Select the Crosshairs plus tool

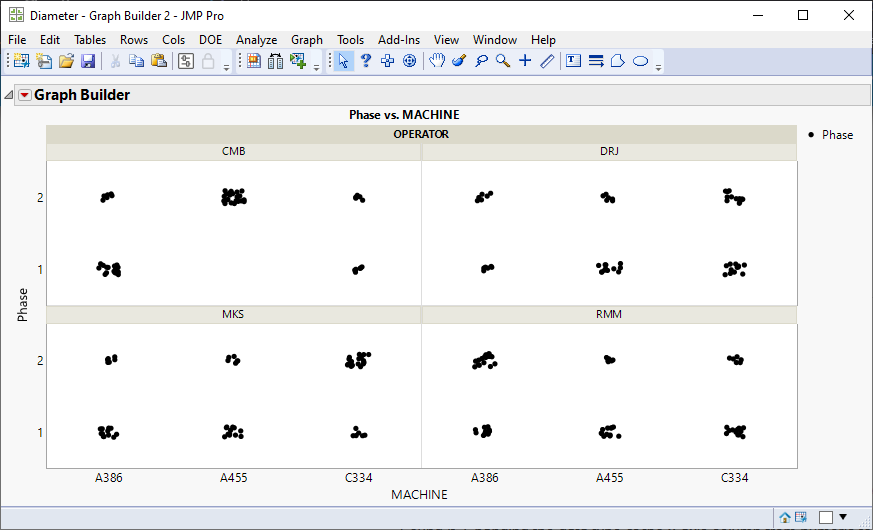[x=525, y=61]
